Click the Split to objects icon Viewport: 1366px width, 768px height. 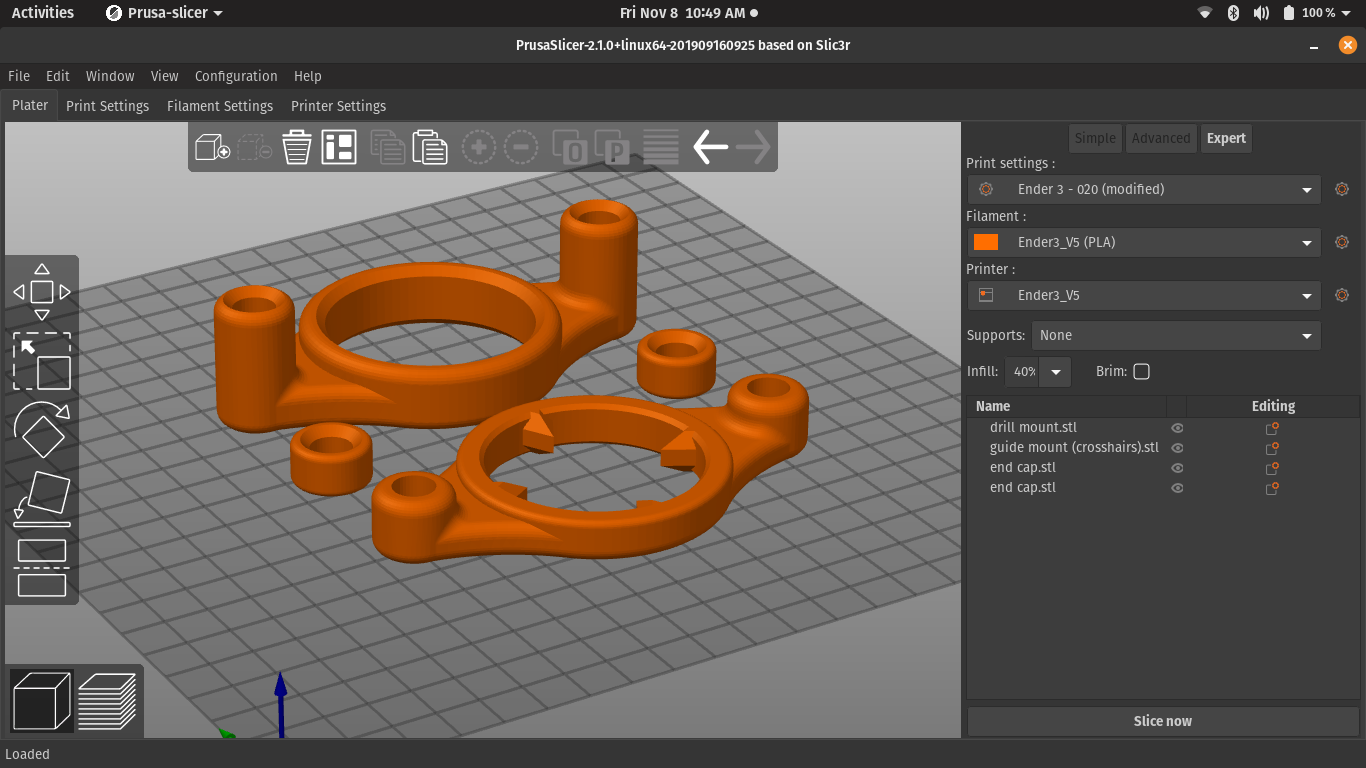pyautogui.click(x=571, y=148)
